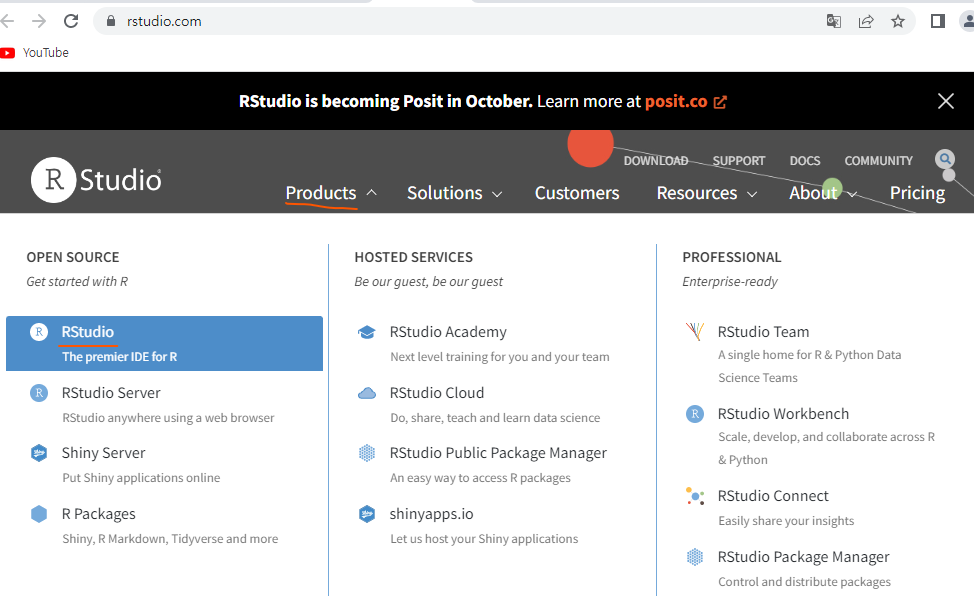Collapse the Products menu chevron
Image resolution: width=974 pixels, height=600 pixels.
coord(371,193)
